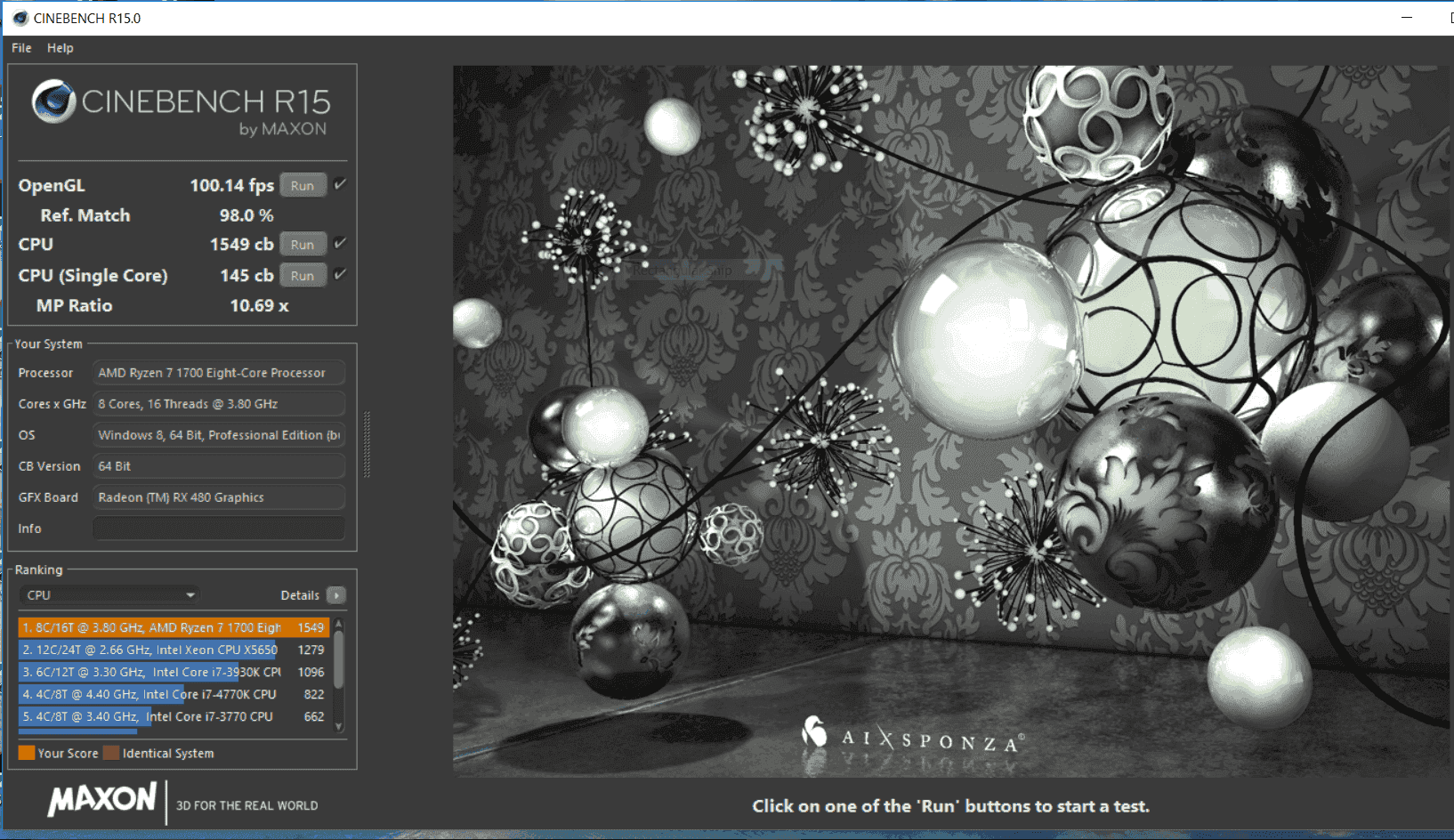Screen dimensions: 1454x840
Task: Click the Cinebench title bar app icon
Action: click(20, 18)
